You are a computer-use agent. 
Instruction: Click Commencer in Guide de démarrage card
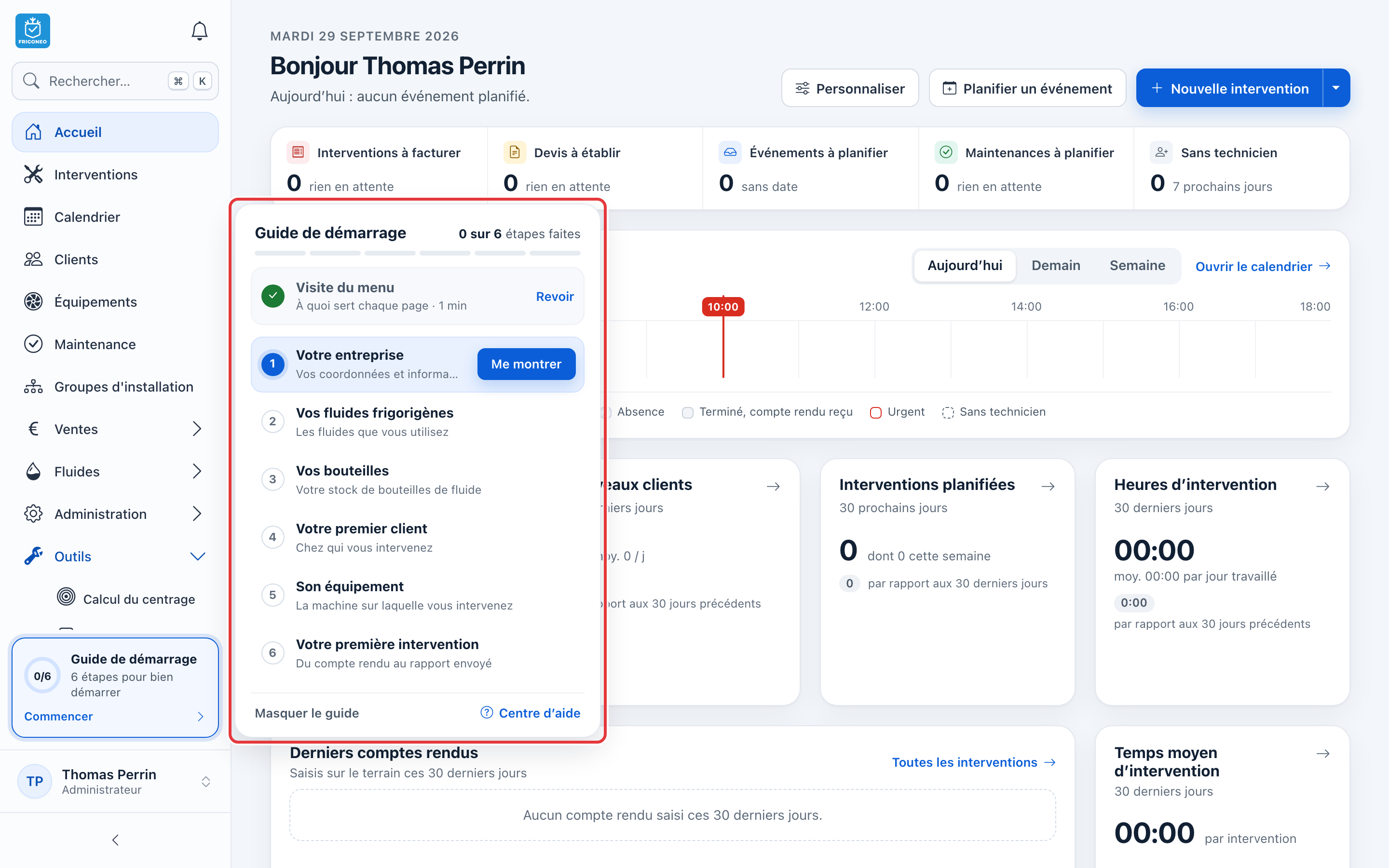coord(115,717)
